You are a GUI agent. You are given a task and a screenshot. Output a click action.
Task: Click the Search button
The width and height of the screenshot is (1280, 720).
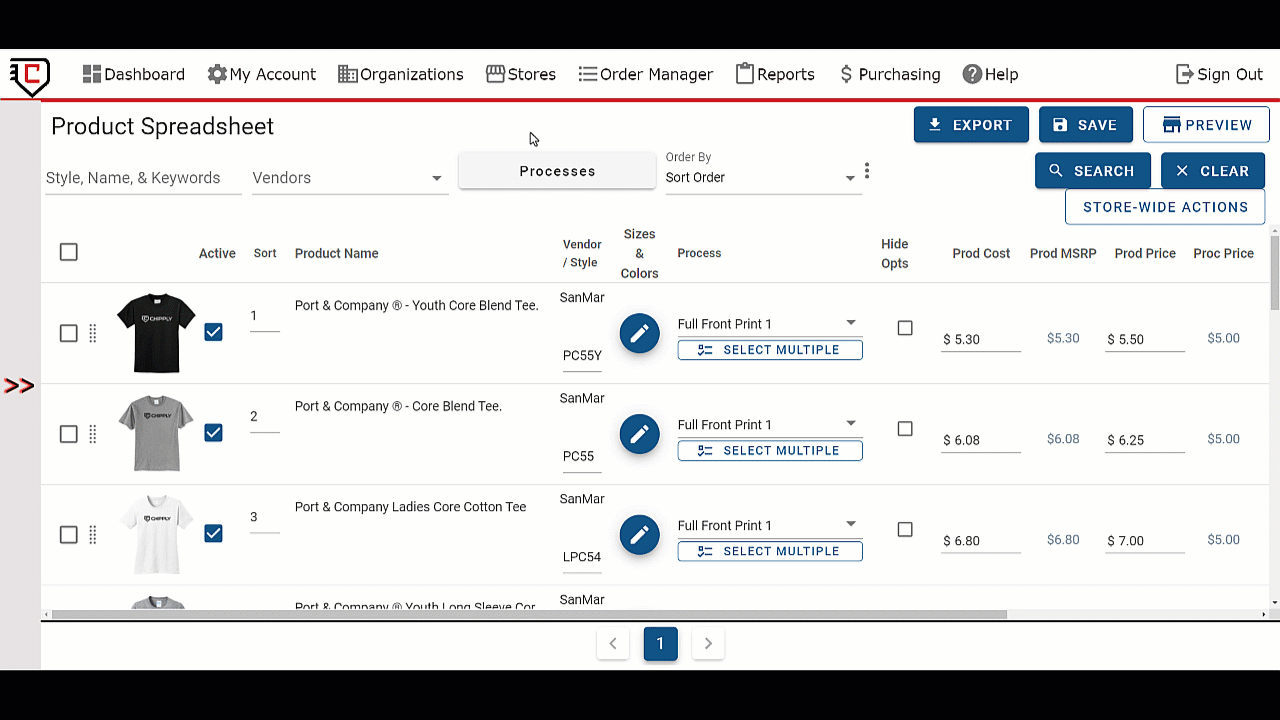coord(1093,171)
